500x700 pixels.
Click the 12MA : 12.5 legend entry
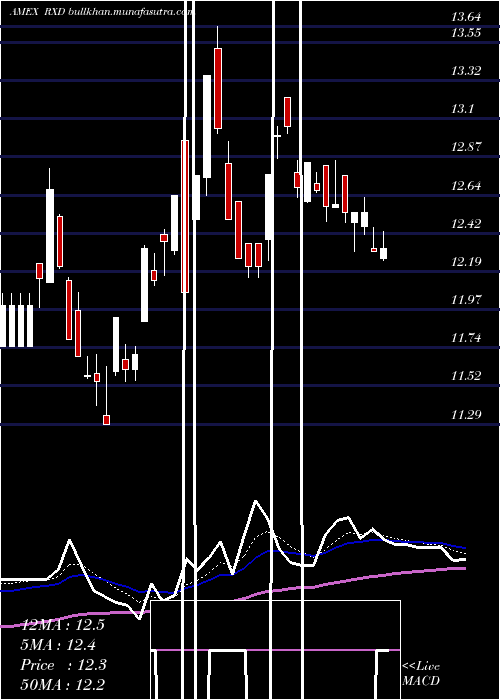tap(62, 625)
